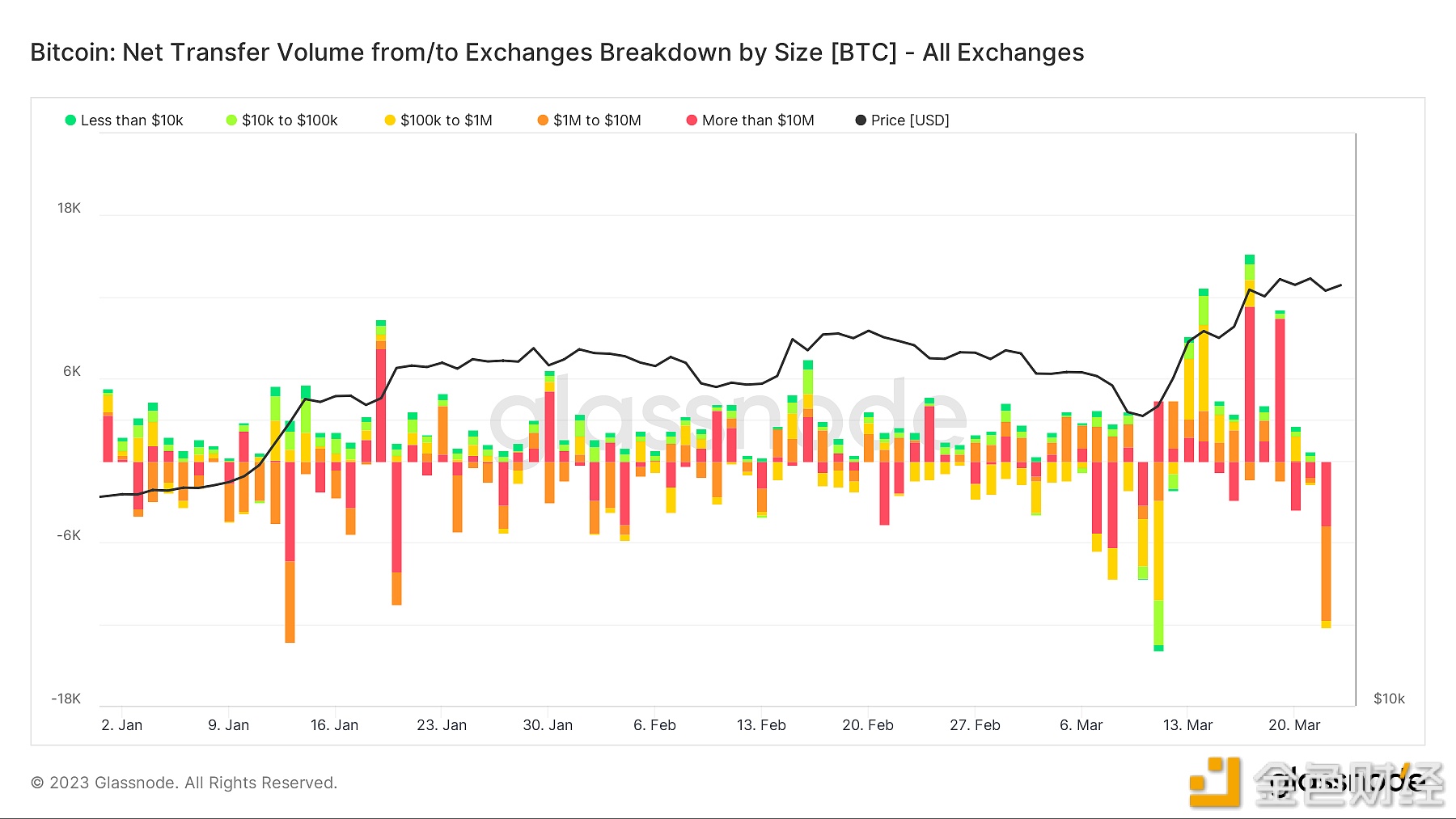Click the glassnode watermark in the chart center

[x=728, y=416]
